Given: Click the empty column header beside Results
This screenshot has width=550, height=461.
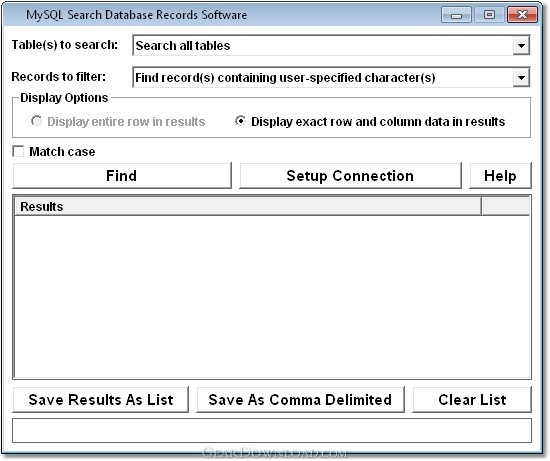Looking at the screenshot, I should (x=505, y=206).
